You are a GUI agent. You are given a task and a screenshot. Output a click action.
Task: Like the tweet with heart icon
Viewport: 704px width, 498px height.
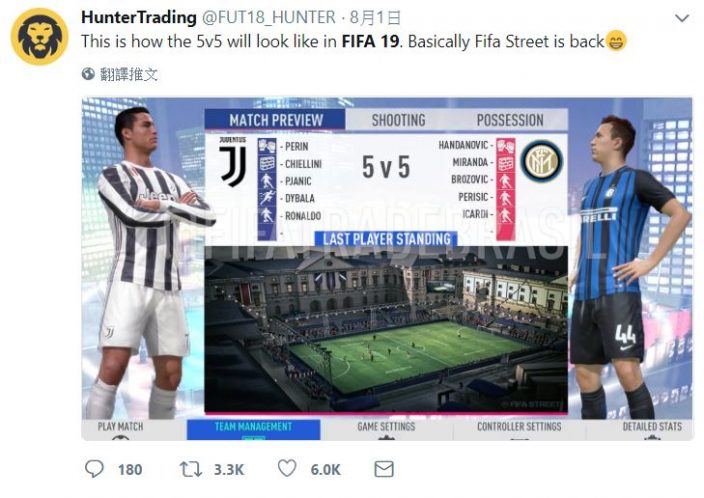coord(287,468)
